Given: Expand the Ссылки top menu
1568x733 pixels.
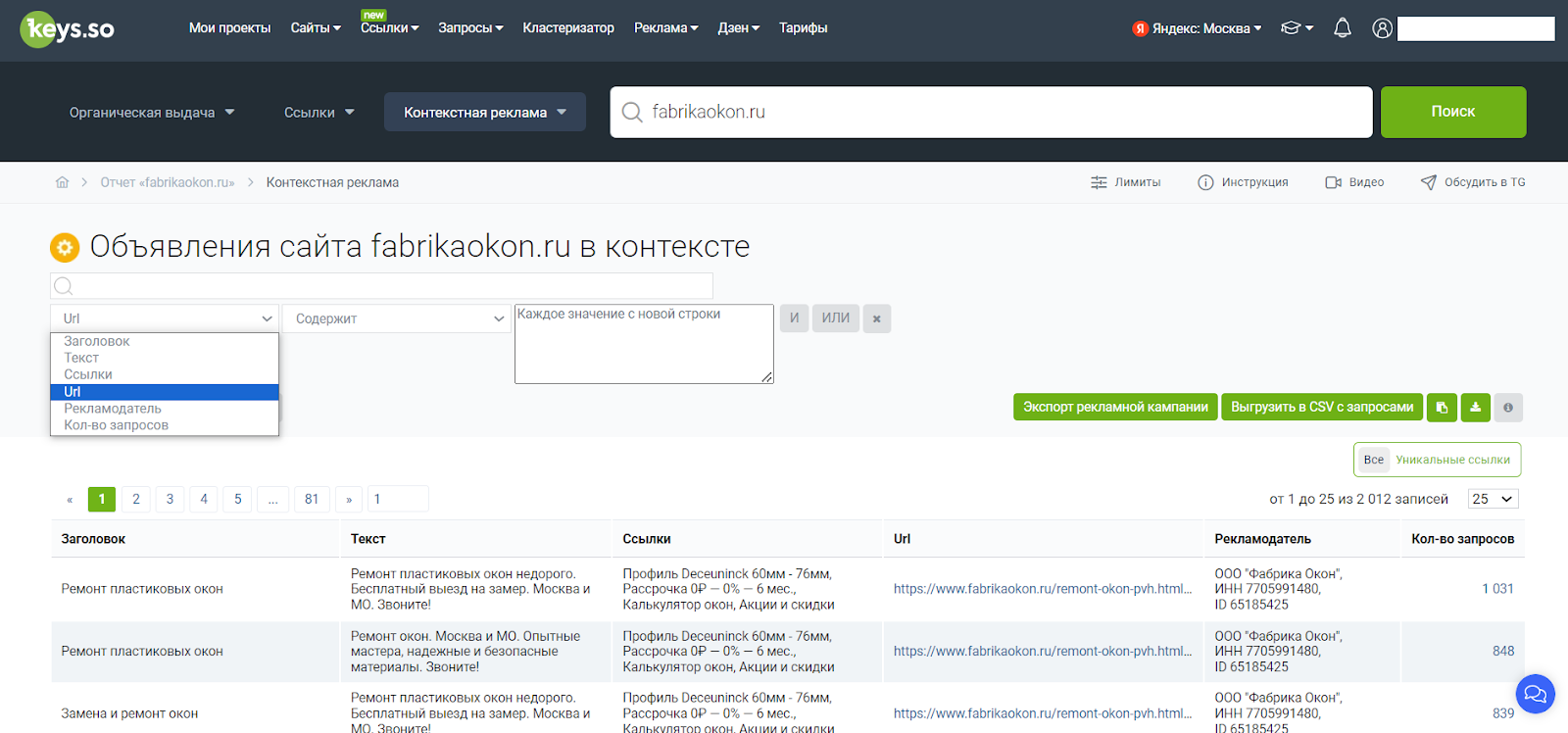Looking at the screenshot, I should click(389, 28).
